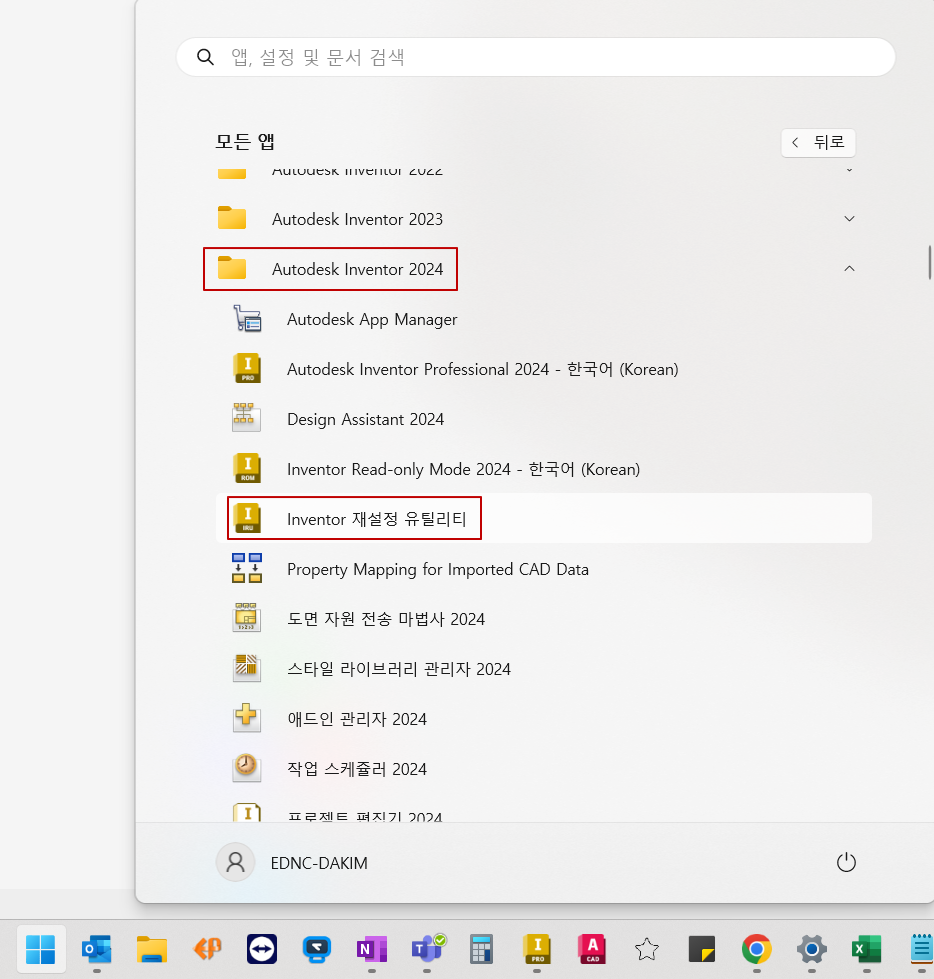Open the orange EP app on taskbar
Image resolution: width=934 pixels, height=979 pixels.
pos(207,949)
